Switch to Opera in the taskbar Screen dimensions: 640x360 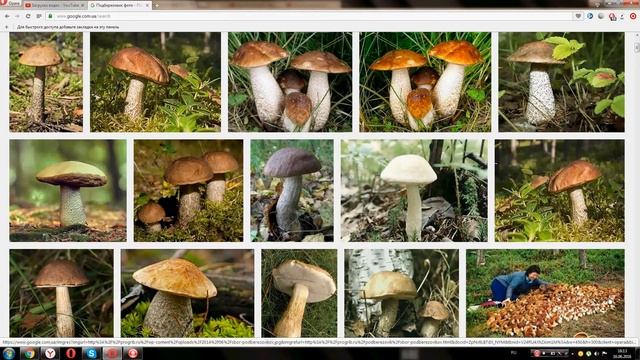pyautogui.click(x=71, y=353)
